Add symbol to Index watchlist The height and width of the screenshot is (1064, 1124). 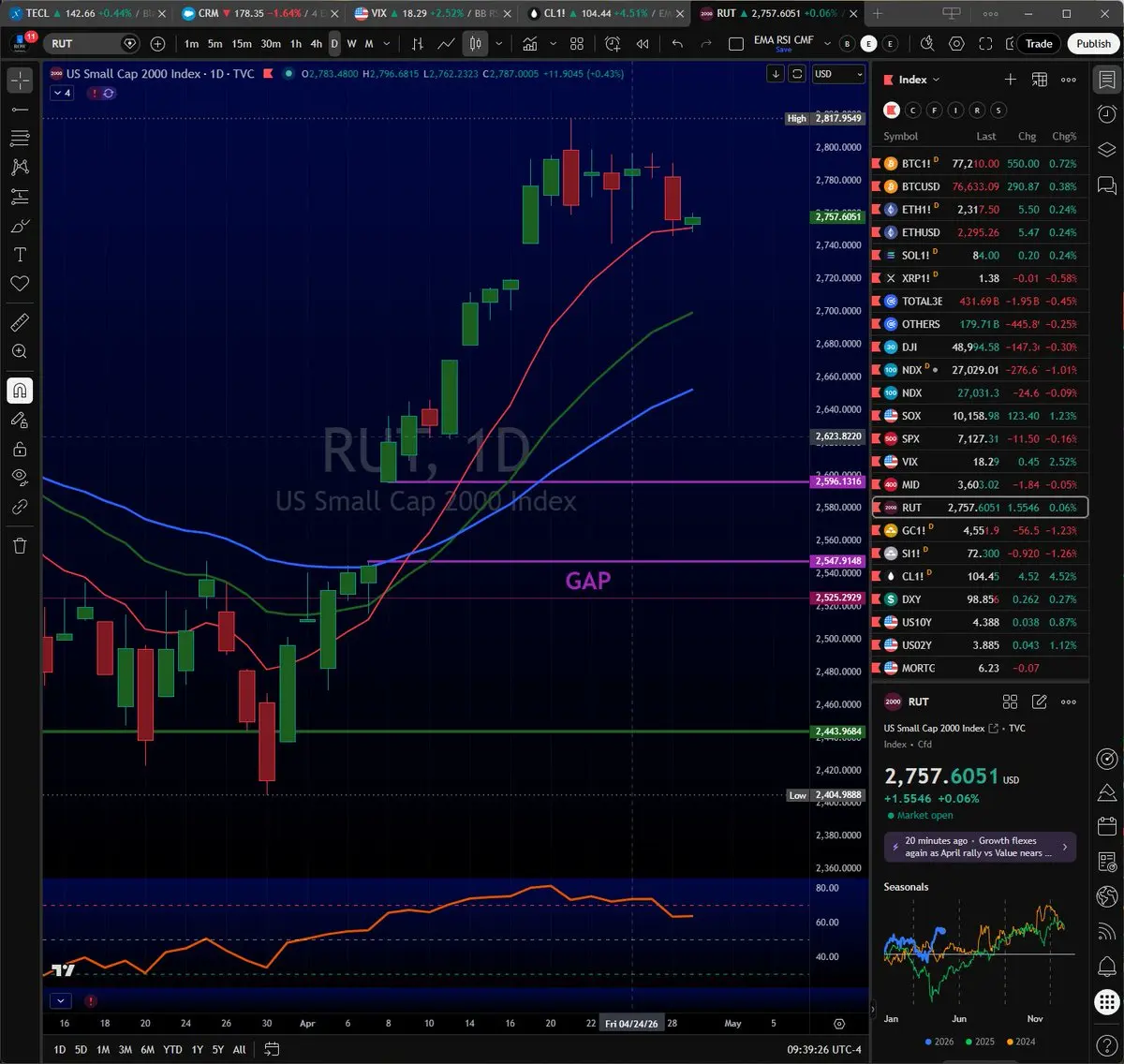click(1011, 80)
